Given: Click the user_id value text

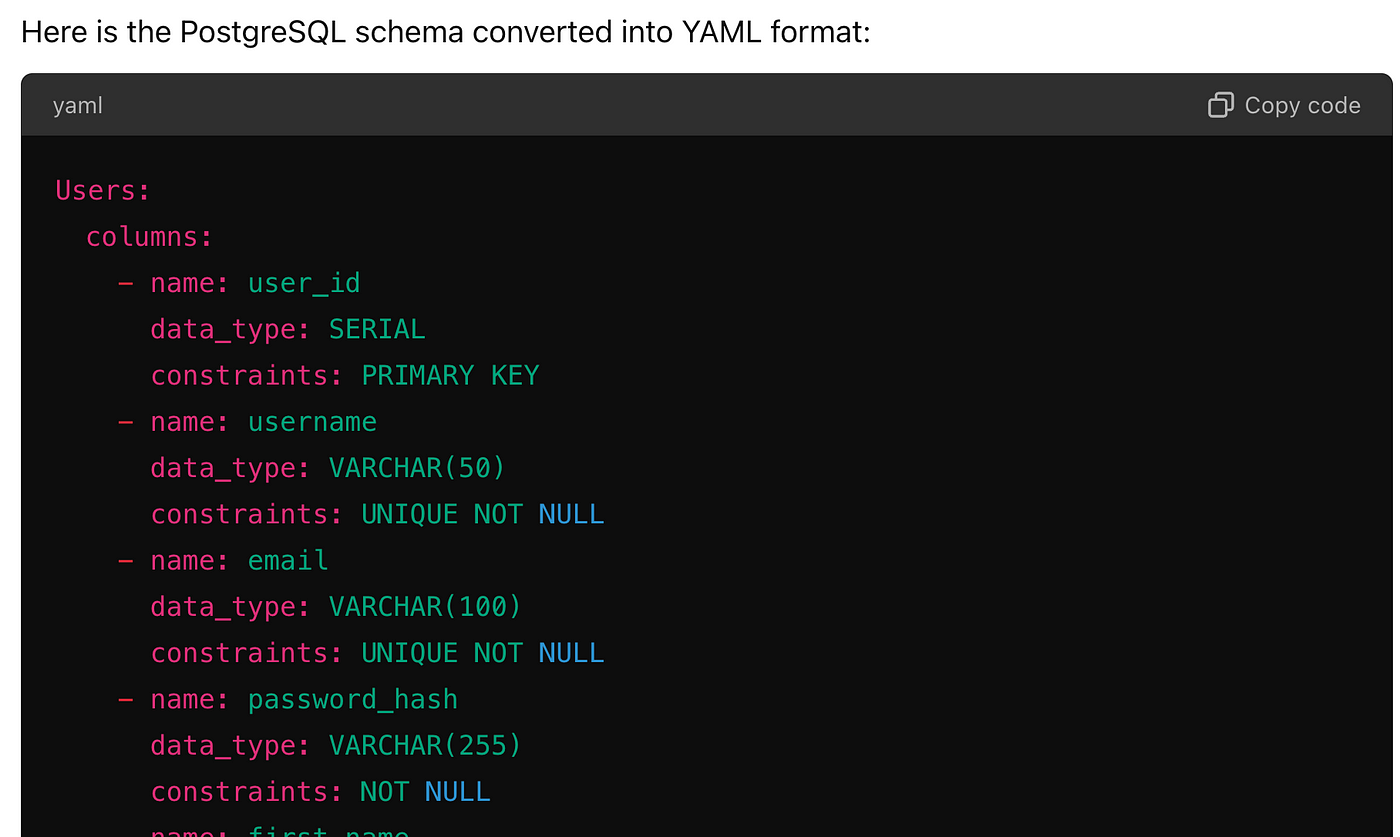Looking at the screenshot, I should (304, 283).
